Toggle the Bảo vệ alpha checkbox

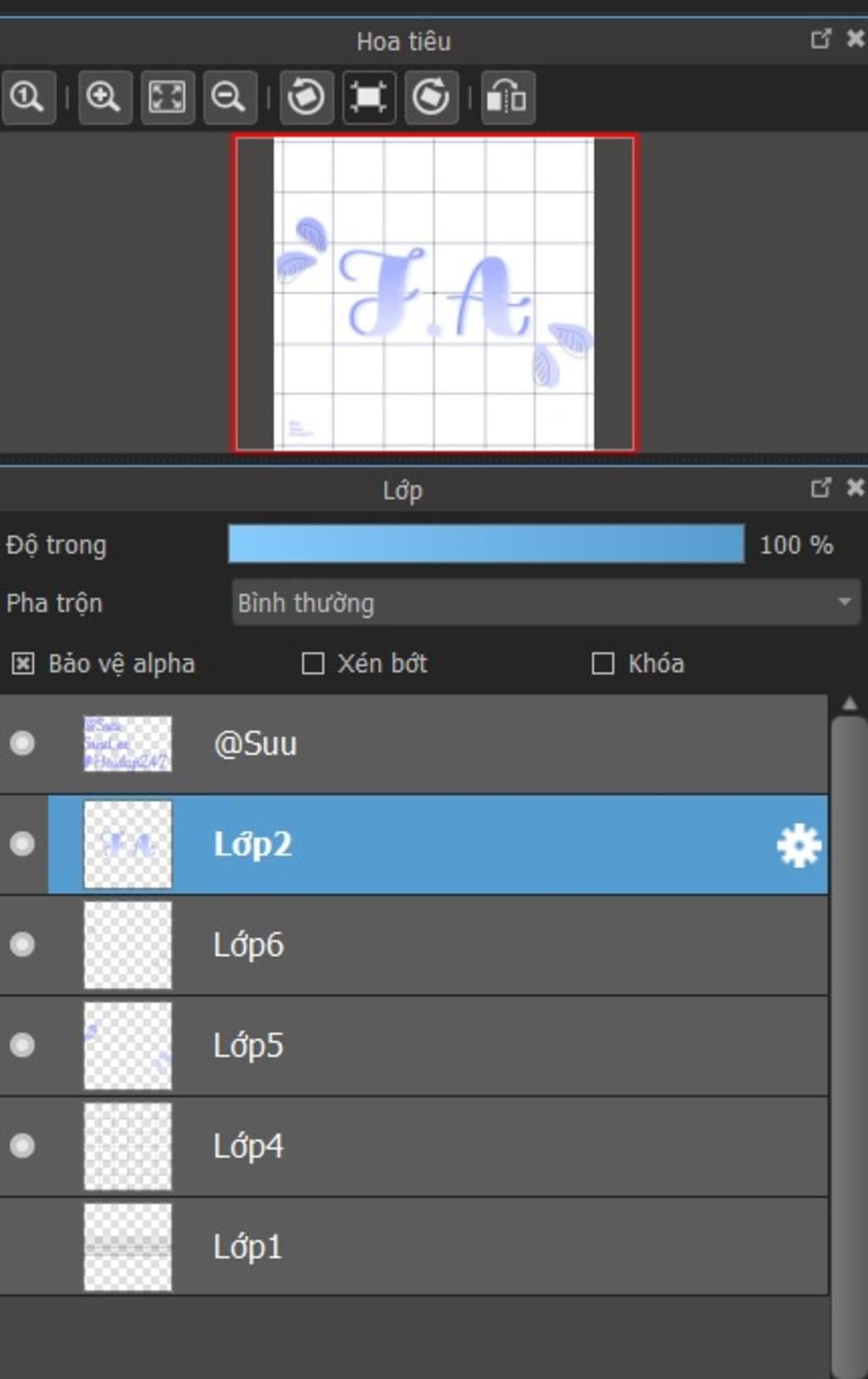click(x=23, y=664)
